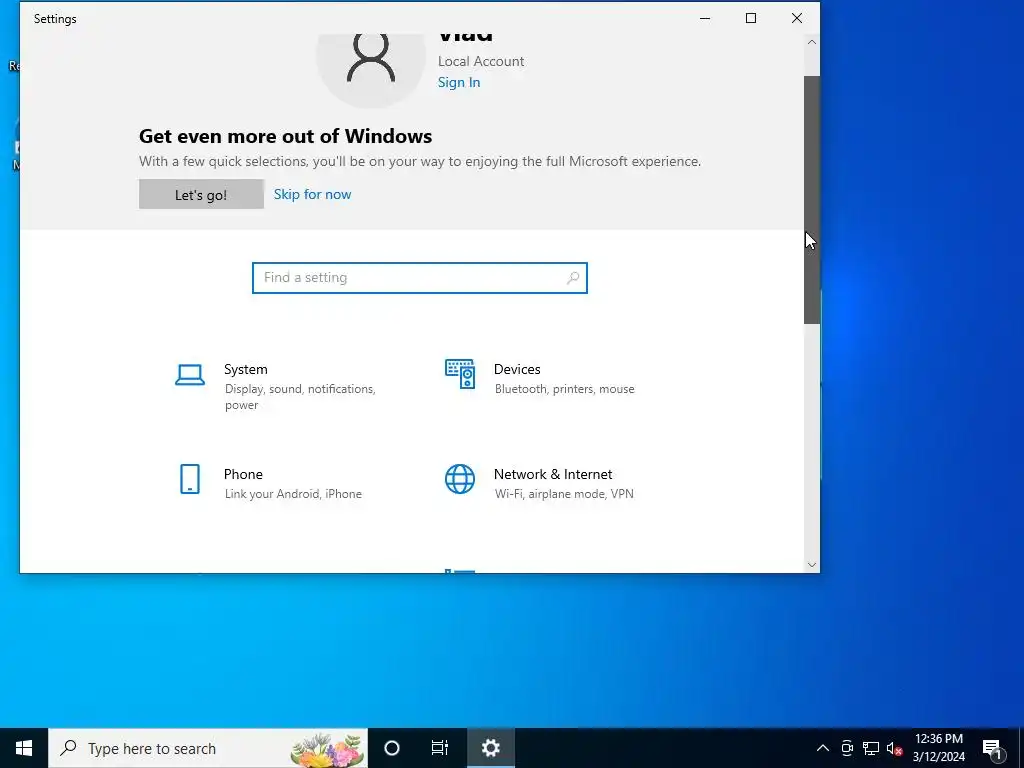1024x768 pixels.
Task: Click 'Bluetooth, printers, mouse' description
Action: 564,389
